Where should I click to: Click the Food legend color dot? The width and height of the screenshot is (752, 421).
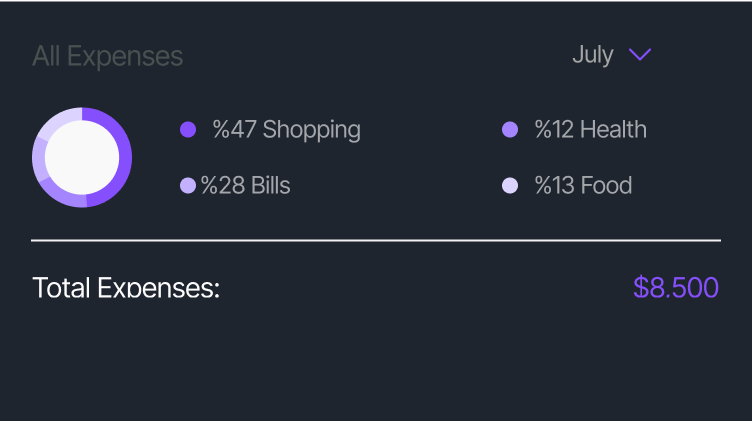[509, 186]
